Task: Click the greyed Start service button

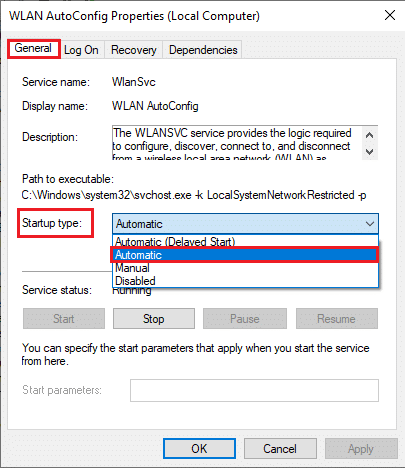Action: click(64, 319)
